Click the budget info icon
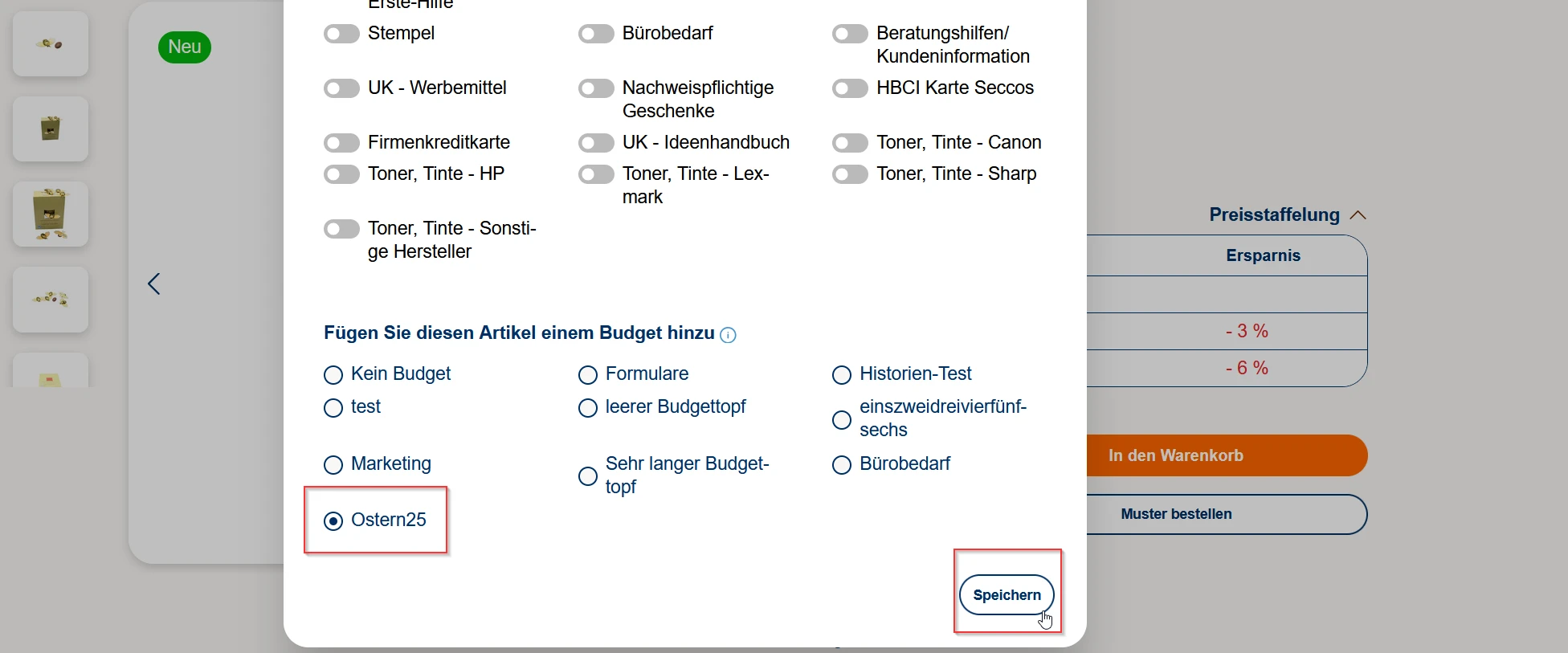 728,335
